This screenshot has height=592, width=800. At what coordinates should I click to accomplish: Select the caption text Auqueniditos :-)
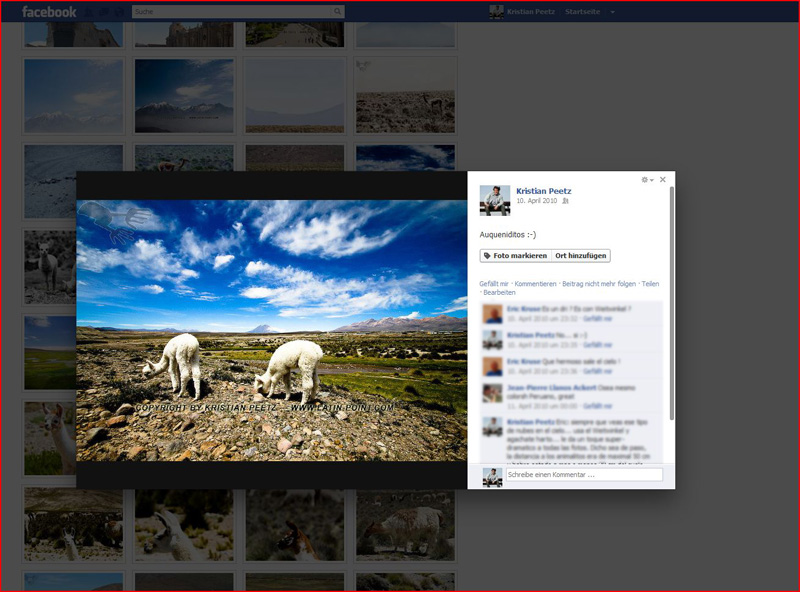click(x=508, y=235)
